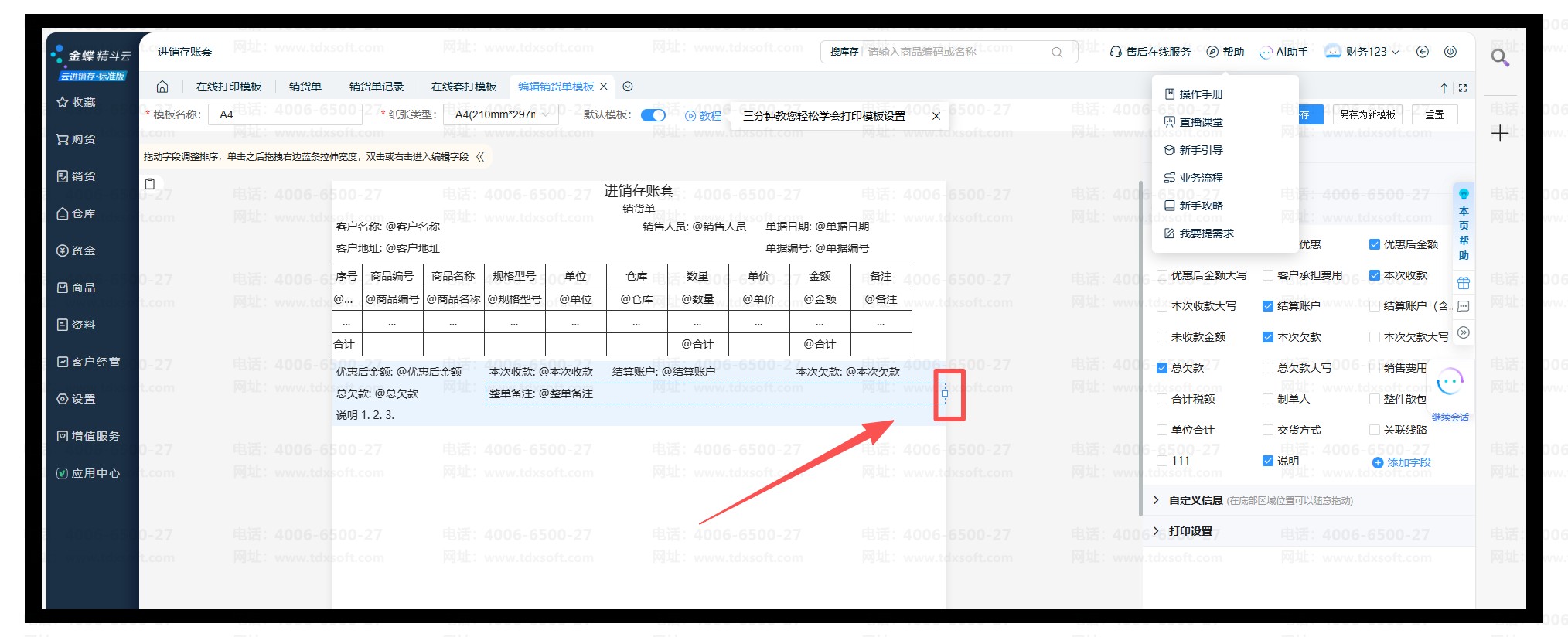Expand the 自定义信息 section

1195,500
